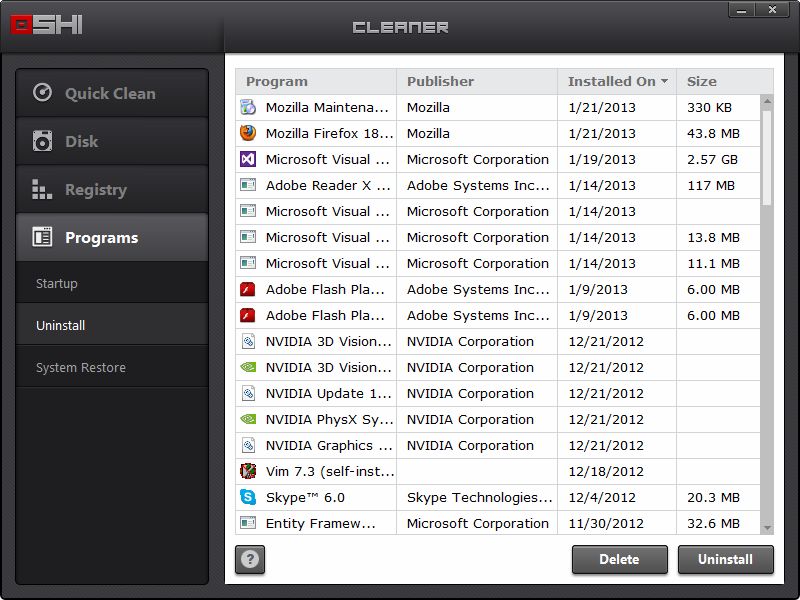Image resolution: width=800 pixels, height=600 pixels.
Task: Sort by the Installed On column header
Action: 617,81
